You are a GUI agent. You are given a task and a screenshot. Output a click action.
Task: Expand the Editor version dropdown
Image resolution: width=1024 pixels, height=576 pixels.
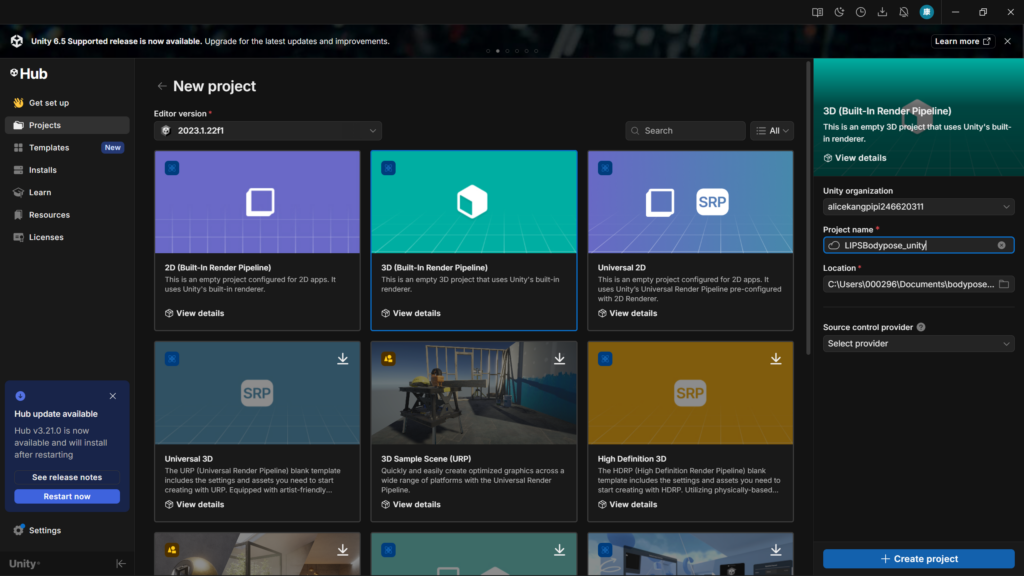point(268,131)
